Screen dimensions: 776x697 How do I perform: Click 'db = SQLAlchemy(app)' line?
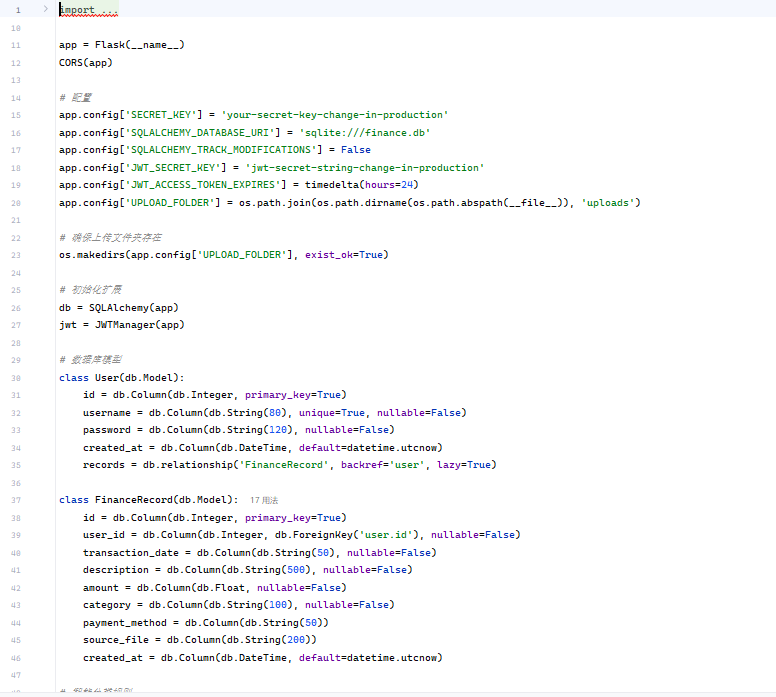[x=119, y=308]
